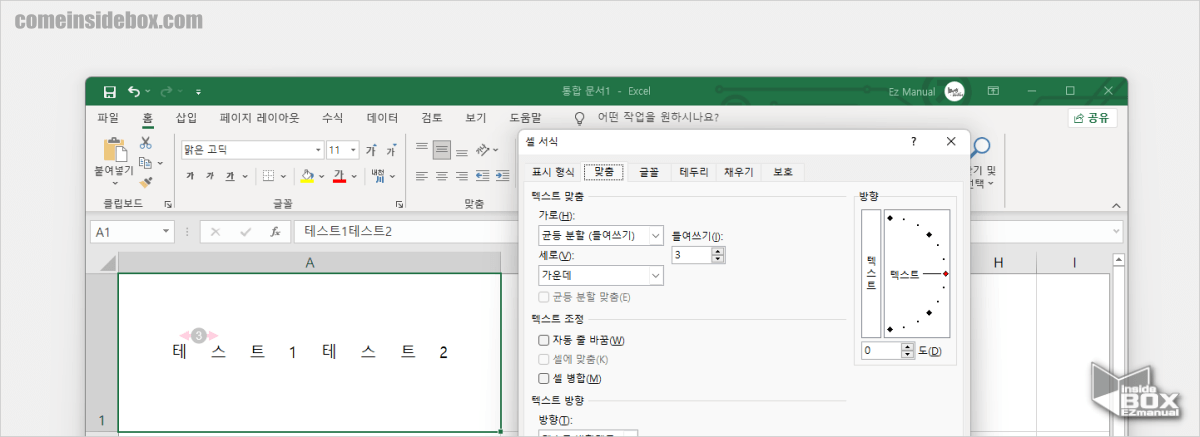Open the 표시 형식 dialog tab
Viewport: 1200px width, 437px height.
[553, 172]
